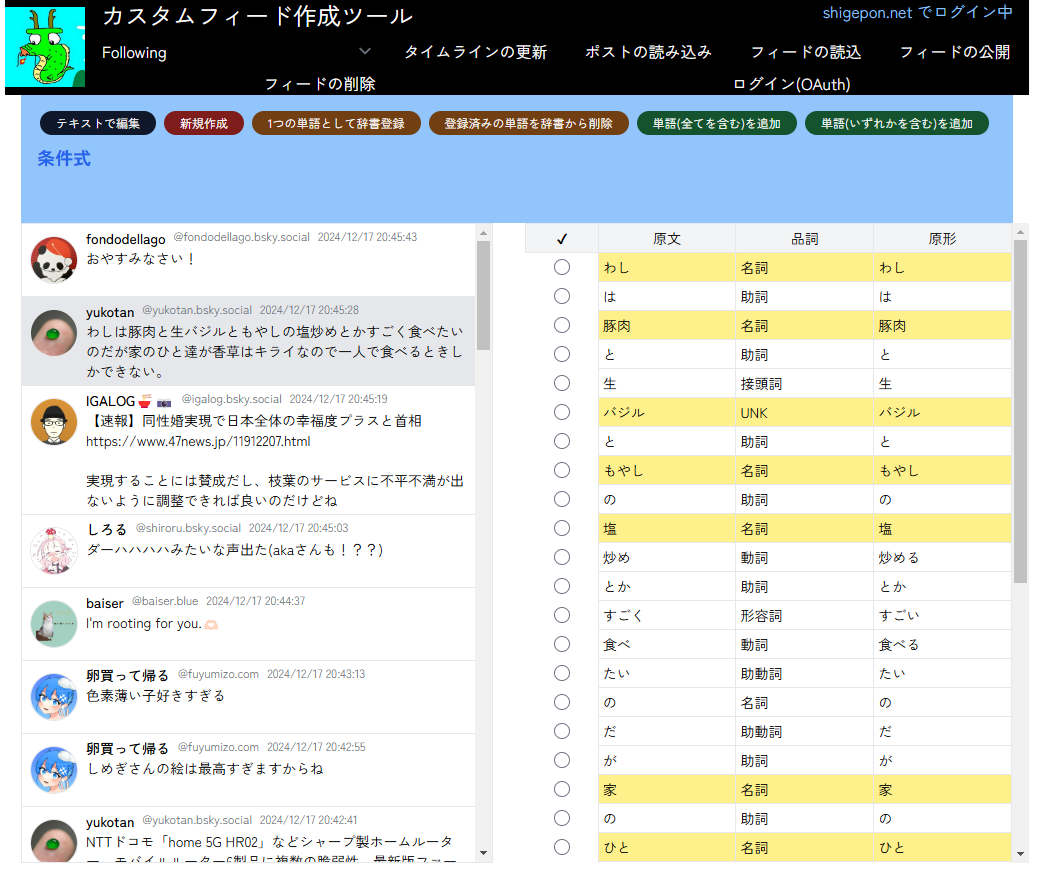Click scroll-down arrow of word table
The width and height of the screenshot is (1040, 875).
click(x=1021, y=854)
